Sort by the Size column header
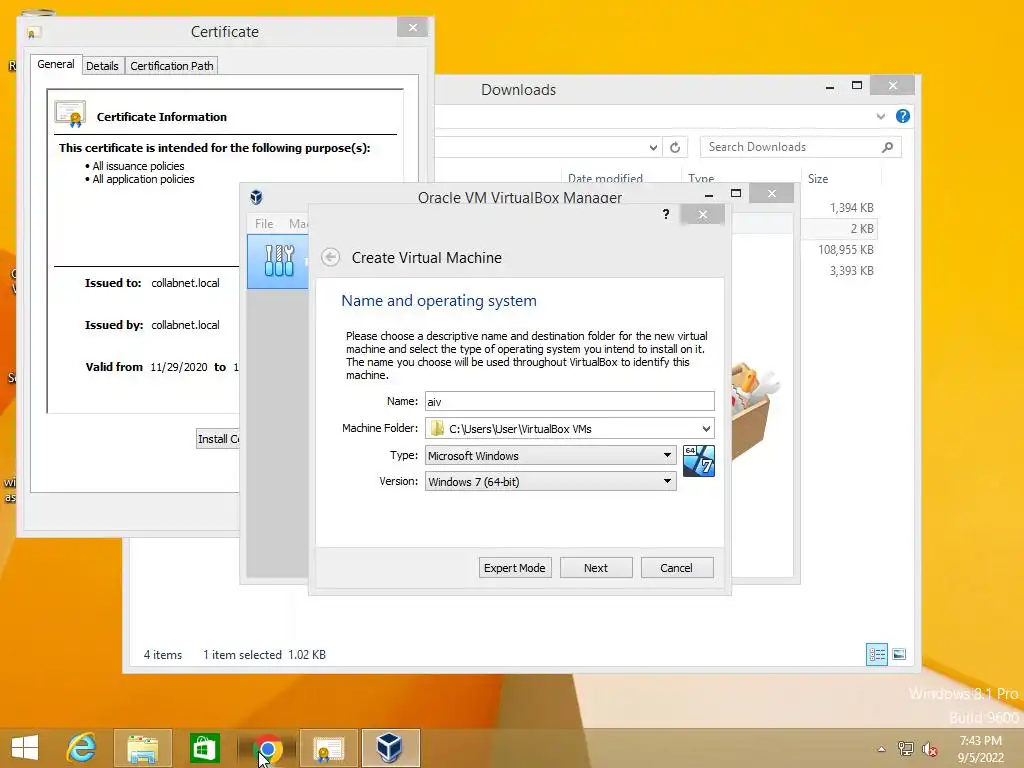The width and height of the screenshot is (1024, 768). [x=840, y=178]
